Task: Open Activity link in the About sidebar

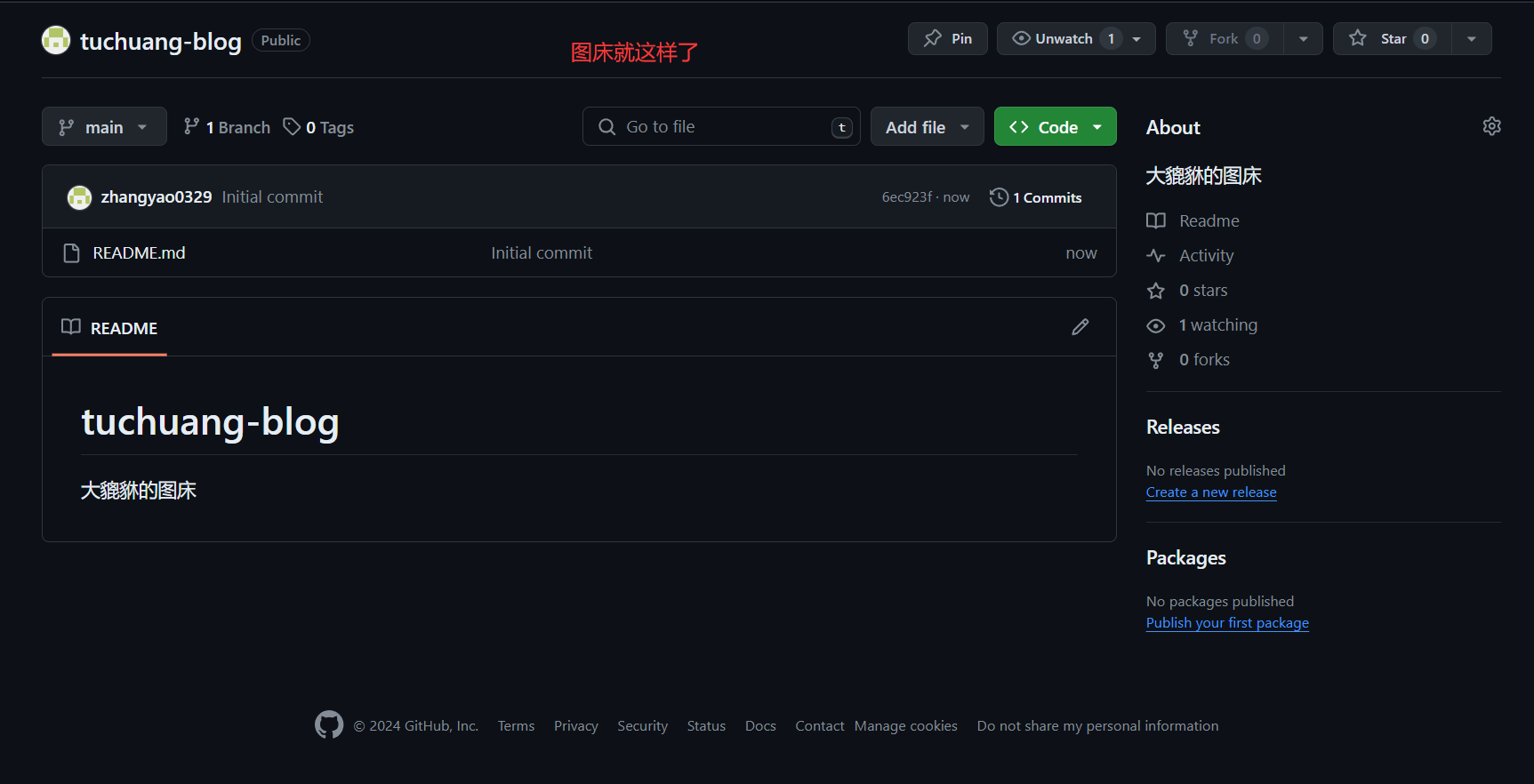Action: coord(1190,255)
